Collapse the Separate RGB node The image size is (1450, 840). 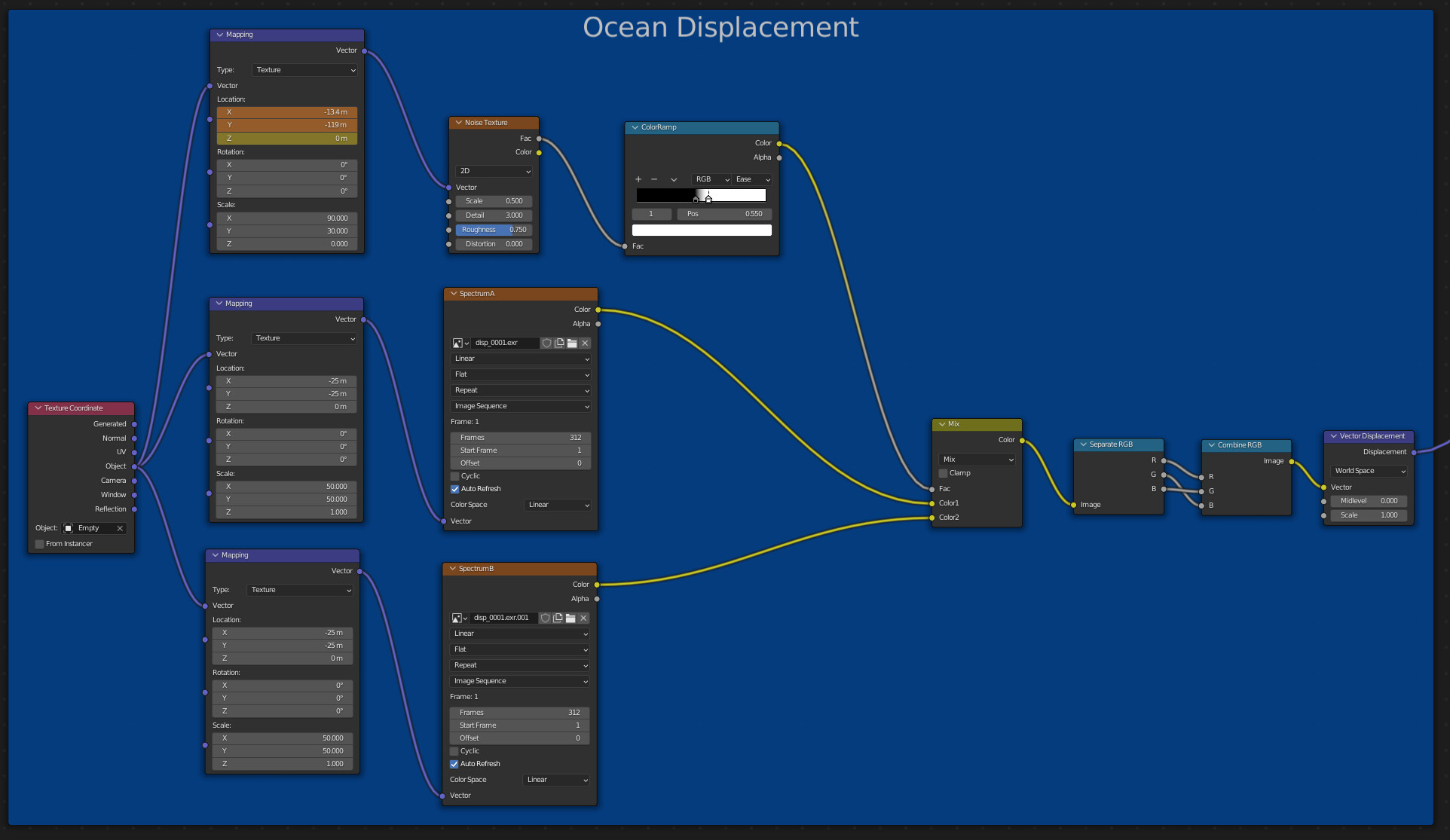click(x=1083, y=444)
